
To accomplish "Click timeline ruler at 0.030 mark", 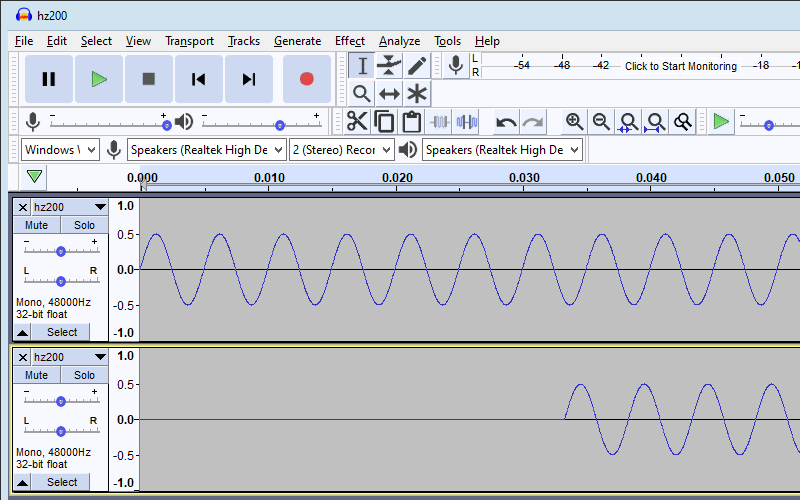I will 524,181.
